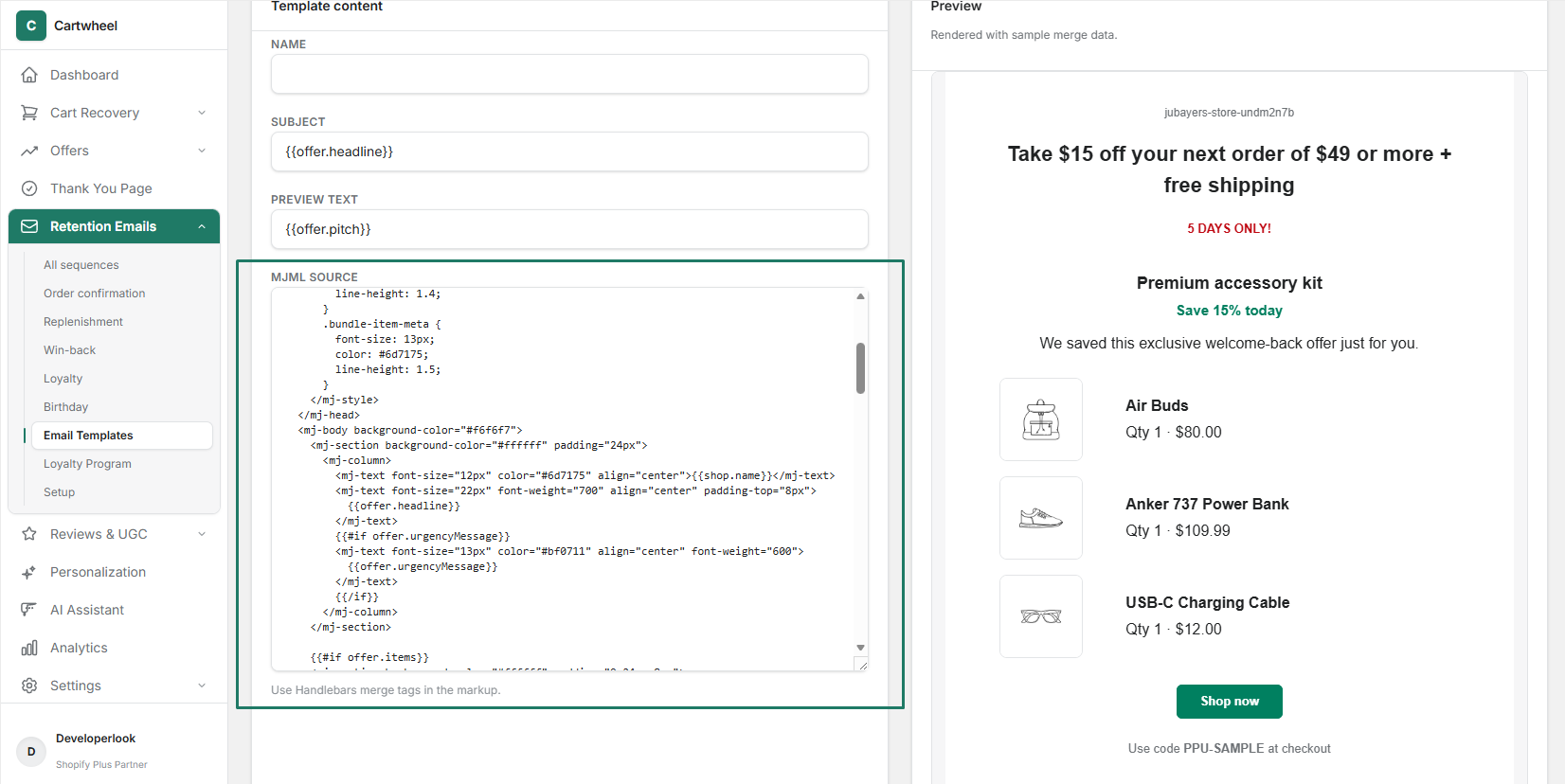Click the MJML source scrollbar thumb
The image size is (1565, 784).
click(860, 368)
